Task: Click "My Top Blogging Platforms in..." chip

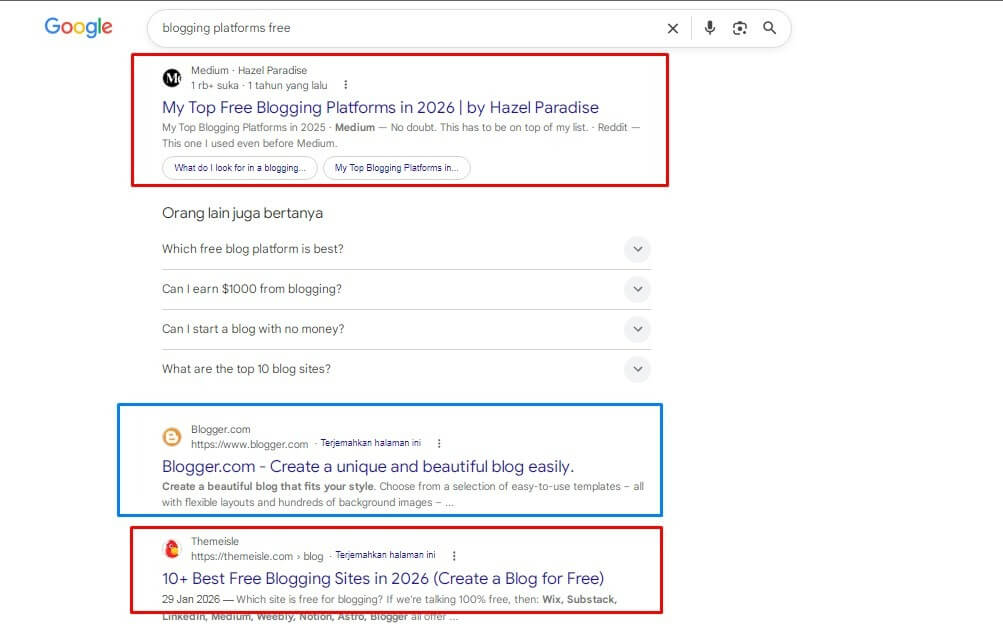Action: [397, 168]
